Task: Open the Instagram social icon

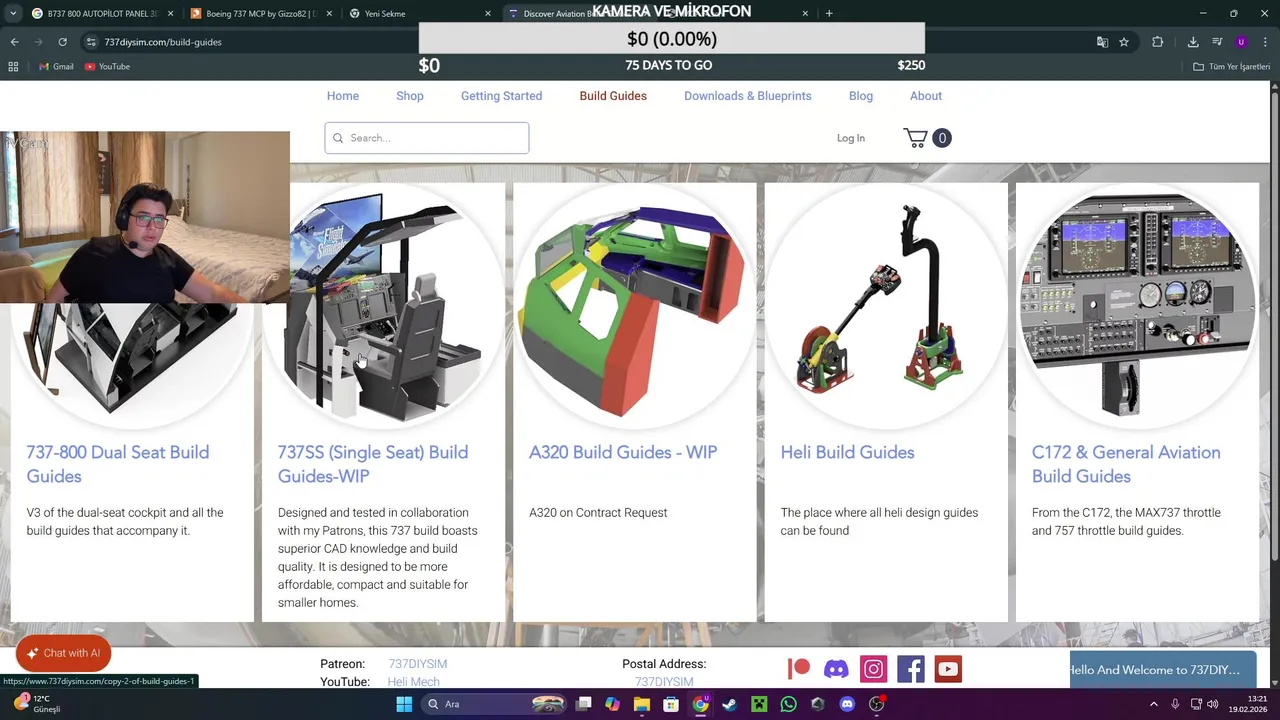Action: coord(874,669)
